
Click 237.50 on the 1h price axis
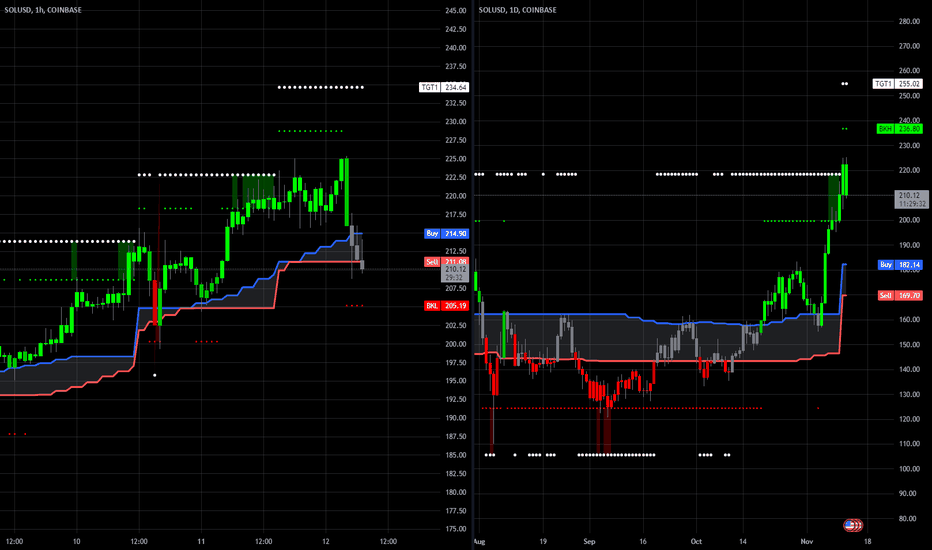click(x=455, y=67)
